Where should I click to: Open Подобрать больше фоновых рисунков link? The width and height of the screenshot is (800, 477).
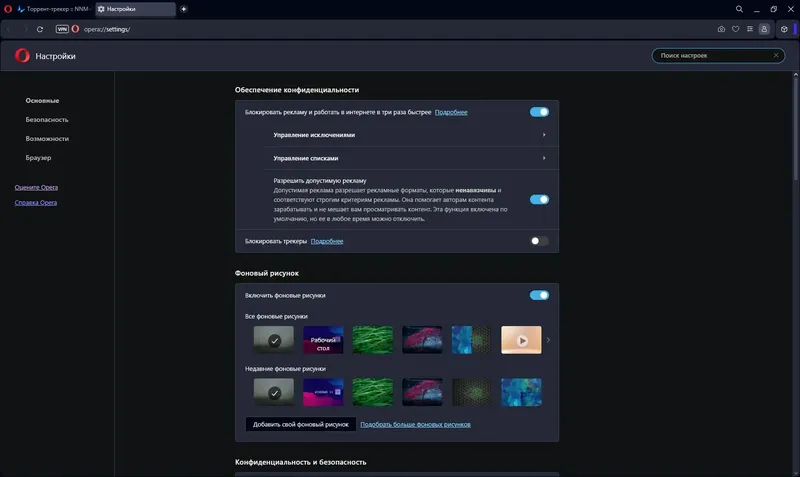pos(415,424)
